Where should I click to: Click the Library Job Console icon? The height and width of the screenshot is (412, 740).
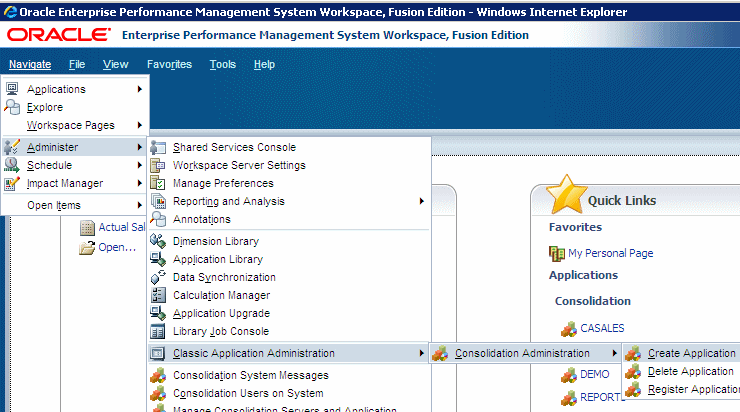(x=158, y=331)
